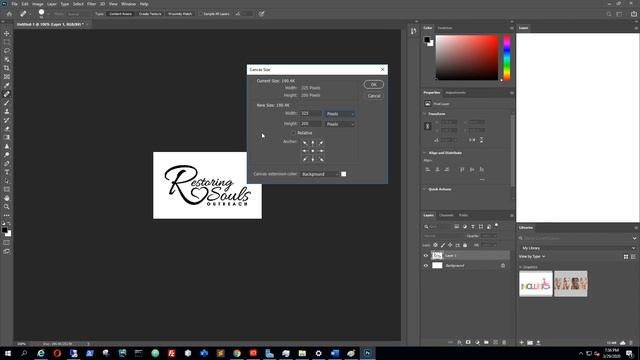Select the Eraser tool
This screenshot has width=640, height=360.
click(x=7, y=129)
